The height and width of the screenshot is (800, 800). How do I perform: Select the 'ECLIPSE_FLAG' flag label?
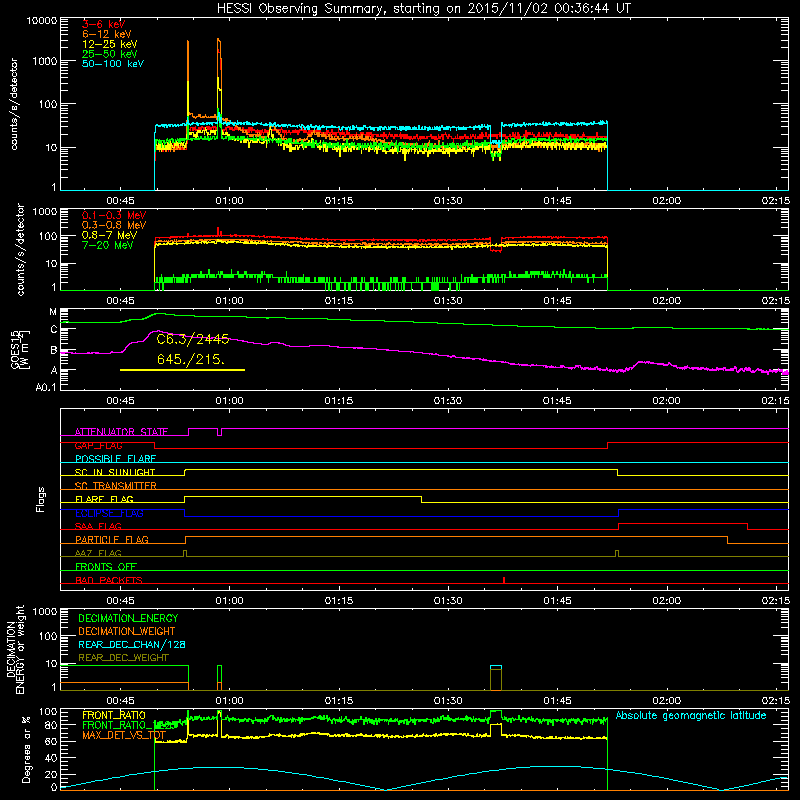coord(109,513)
